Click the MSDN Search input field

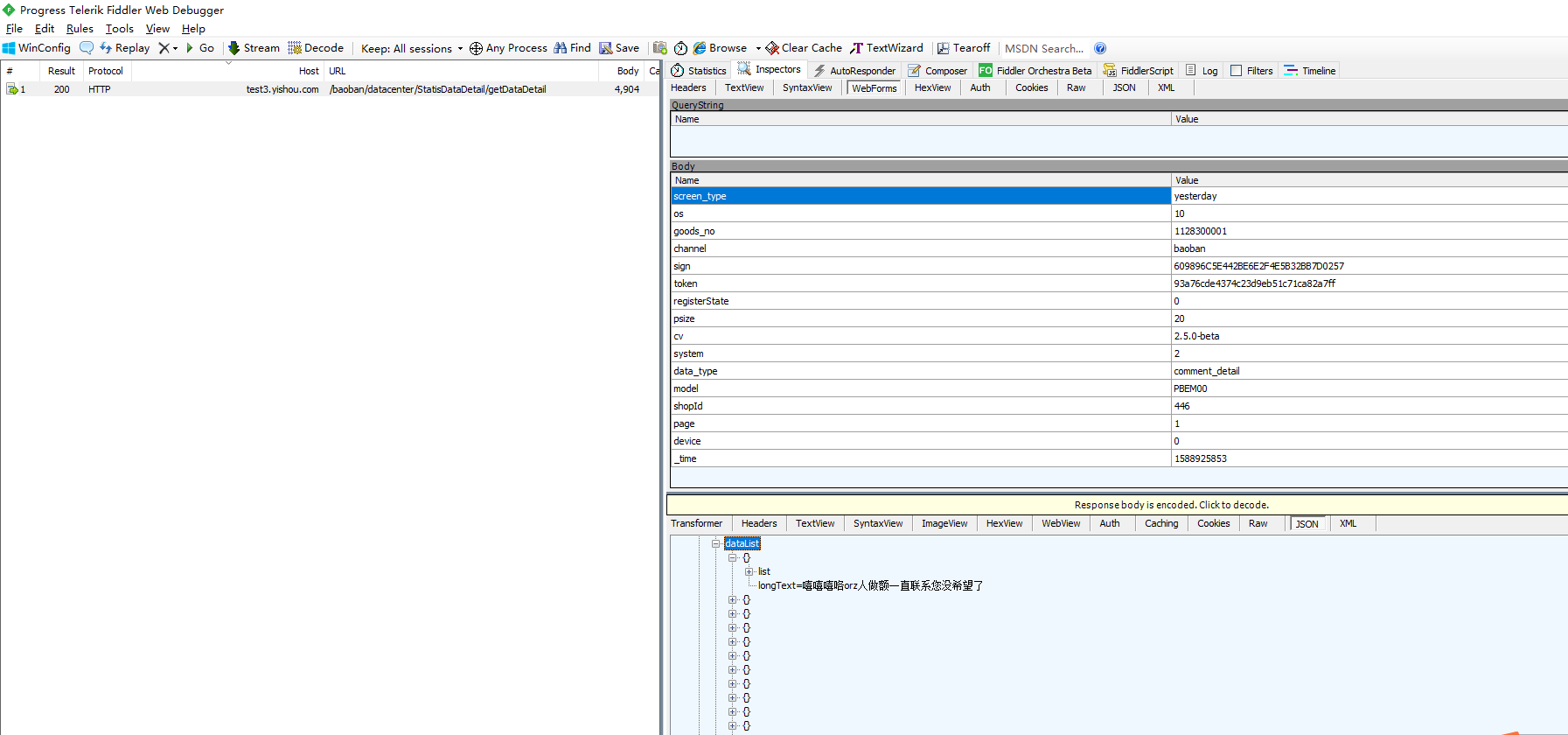1044,49
